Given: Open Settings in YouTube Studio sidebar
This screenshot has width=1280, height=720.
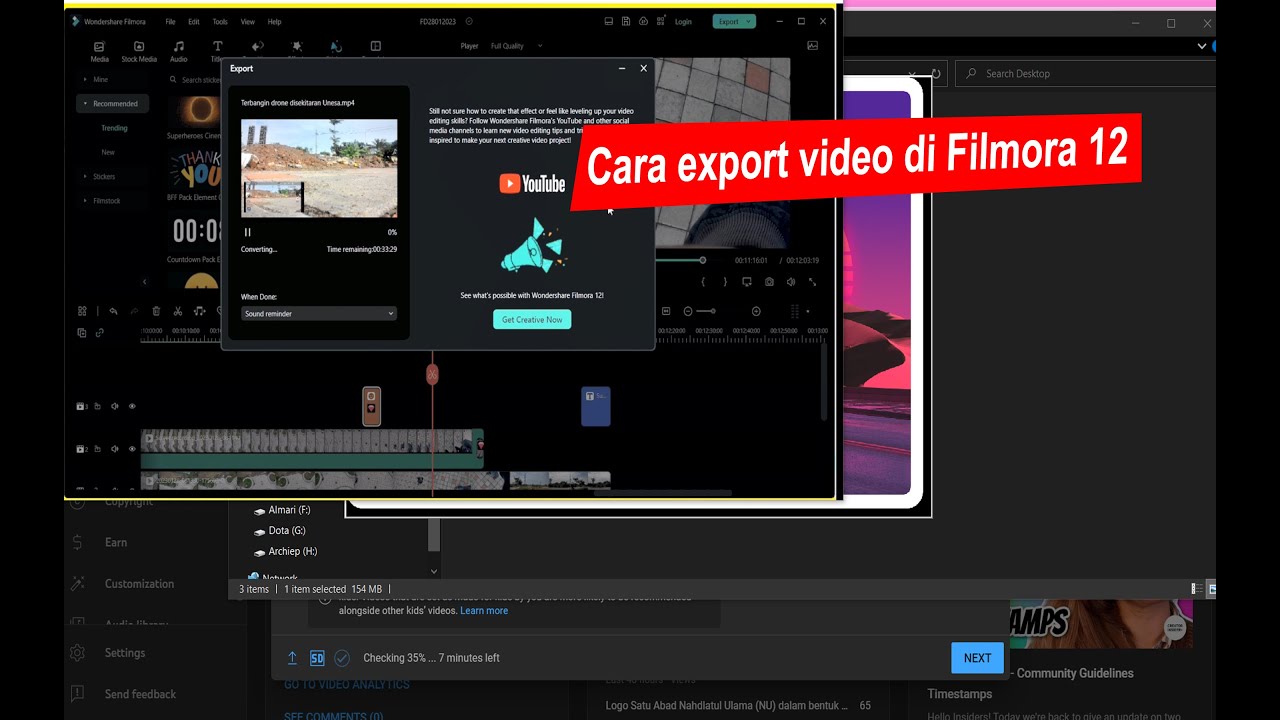Looking at the screenshot, I should 125,652.
